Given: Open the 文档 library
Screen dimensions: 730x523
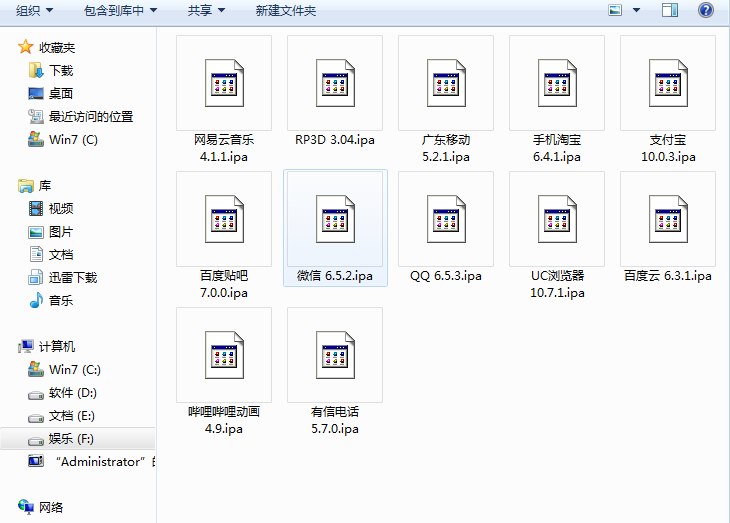Looking at the screenshot, I should (x=61, y=254).
